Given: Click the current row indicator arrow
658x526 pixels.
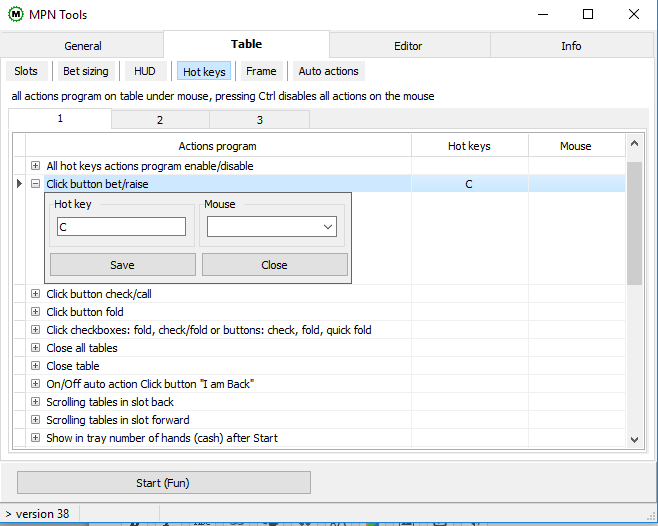Looking at the screenshot, I should coord(19,183).
